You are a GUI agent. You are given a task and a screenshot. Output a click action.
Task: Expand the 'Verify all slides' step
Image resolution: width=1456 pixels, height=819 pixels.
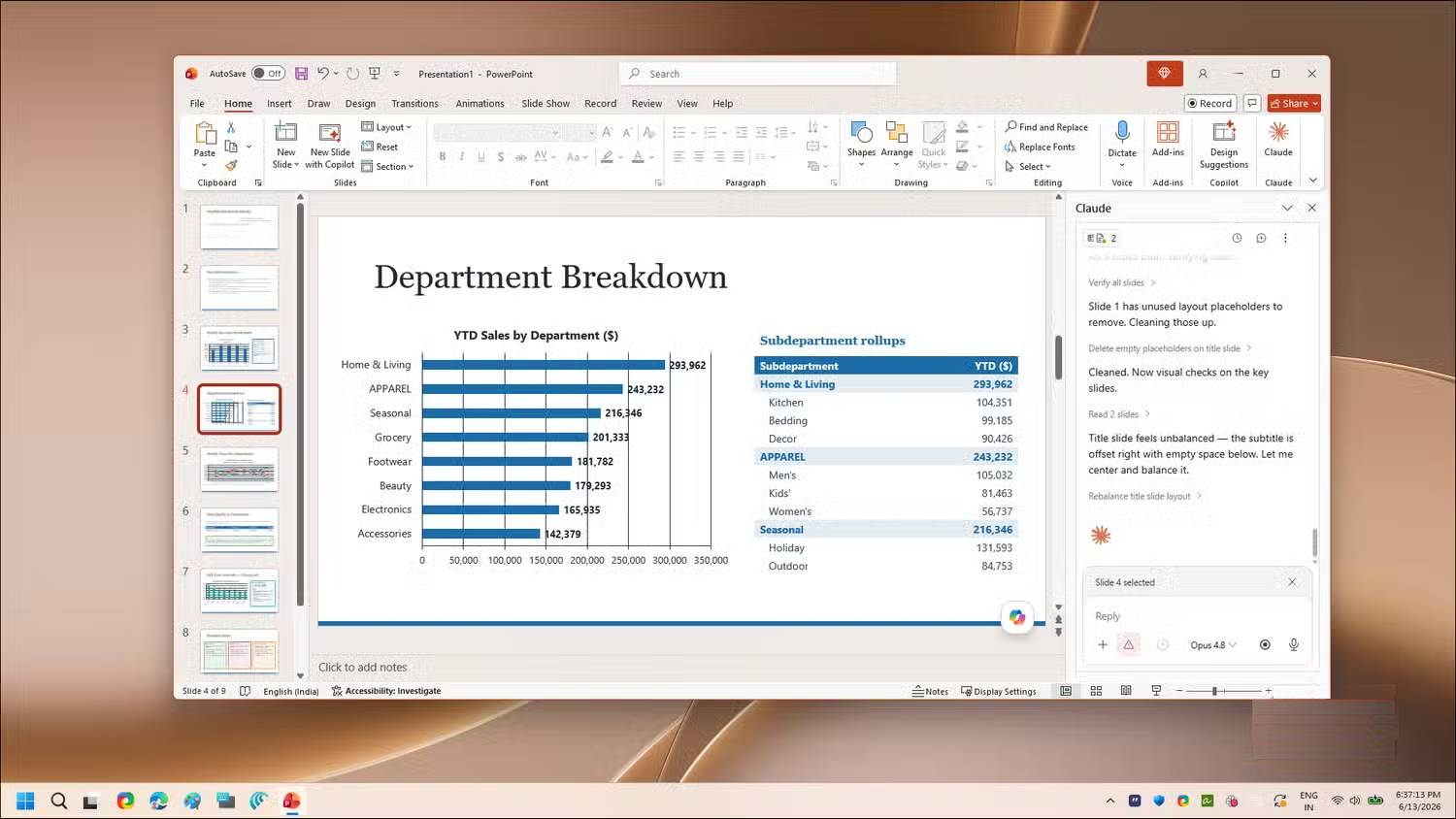click(1122, 282)
